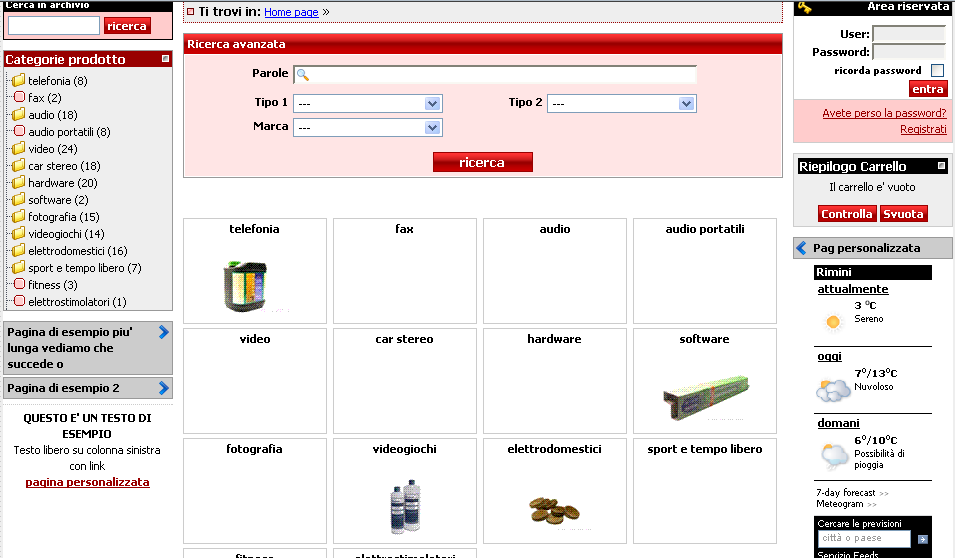
Task: Click the elettrostimolatori red icon
Action: pyautogui.click(x=19, y=301)
